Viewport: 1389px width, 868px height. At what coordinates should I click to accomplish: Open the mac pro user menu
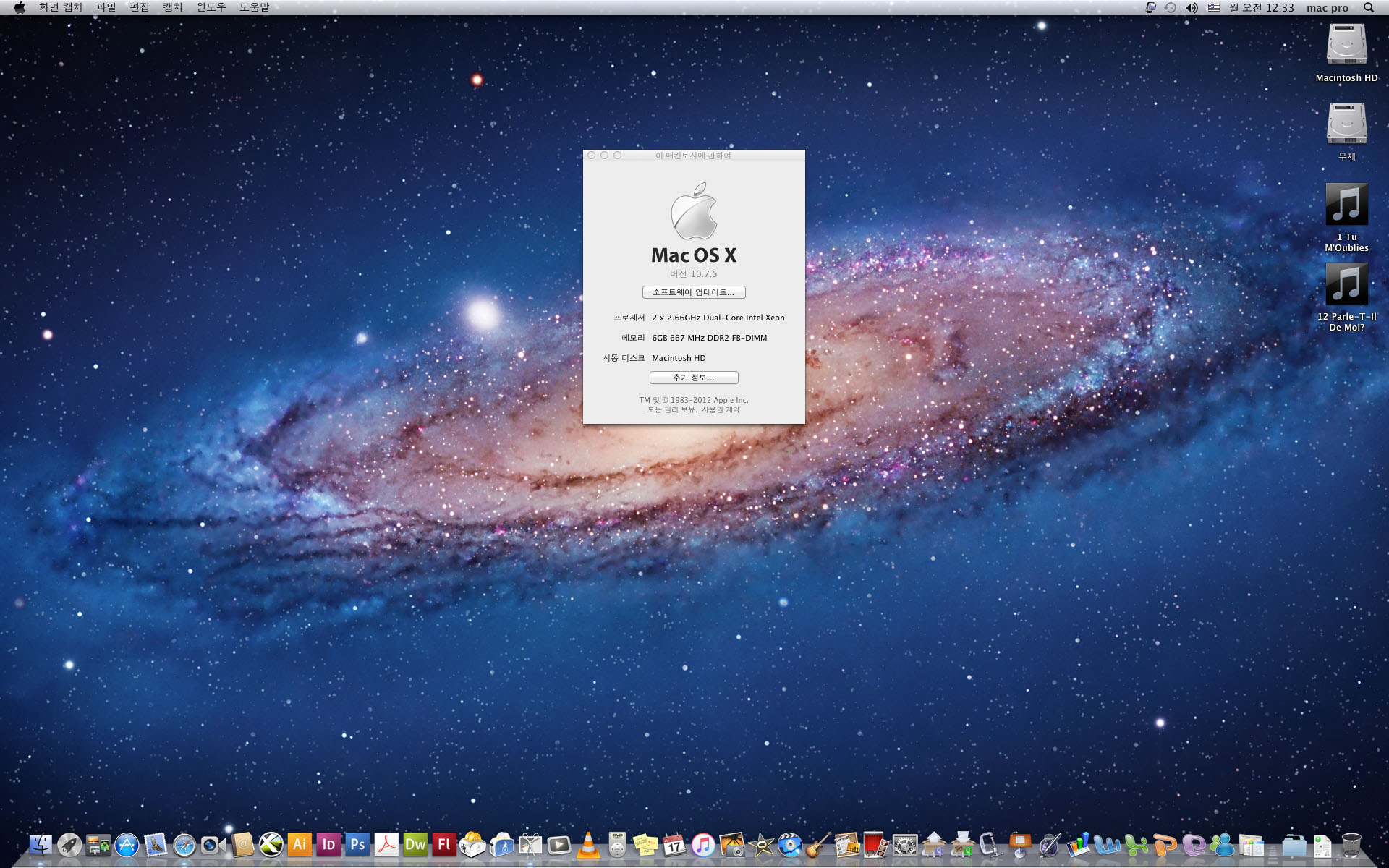[1327, 7]
